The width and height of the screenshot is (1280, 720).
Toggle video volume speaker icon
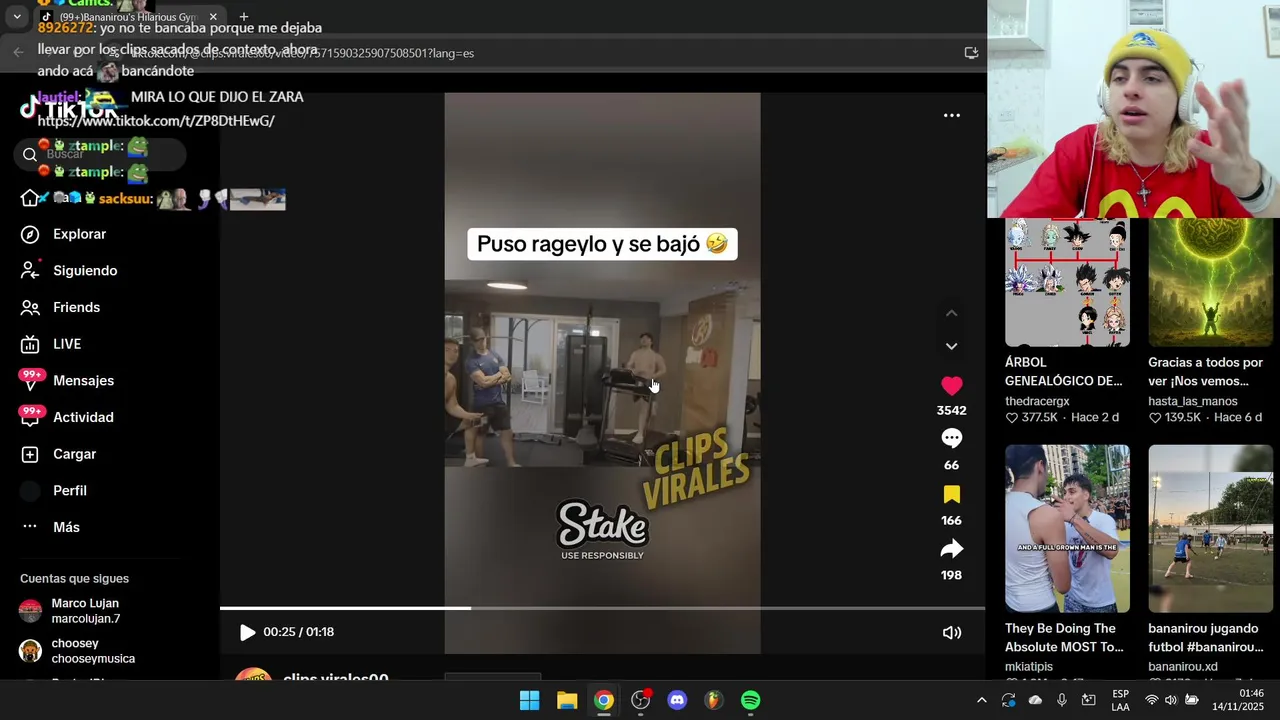tap(952, 632)
